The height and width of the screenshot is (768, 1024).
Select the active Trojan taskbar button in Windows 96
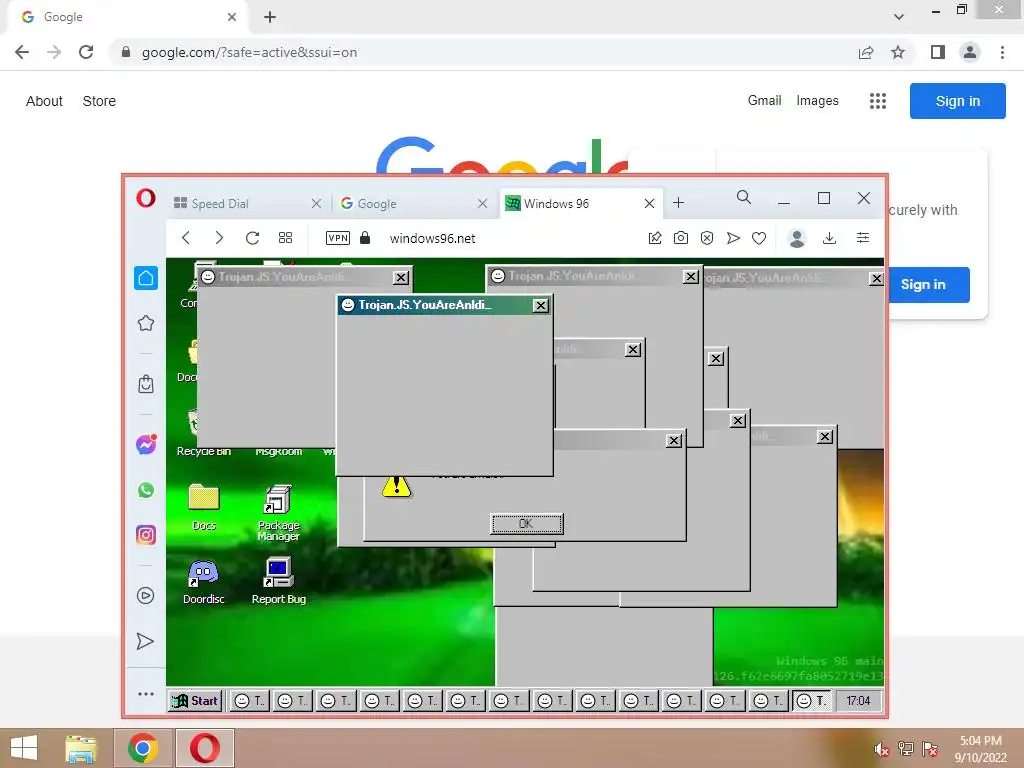pos(812,701)
